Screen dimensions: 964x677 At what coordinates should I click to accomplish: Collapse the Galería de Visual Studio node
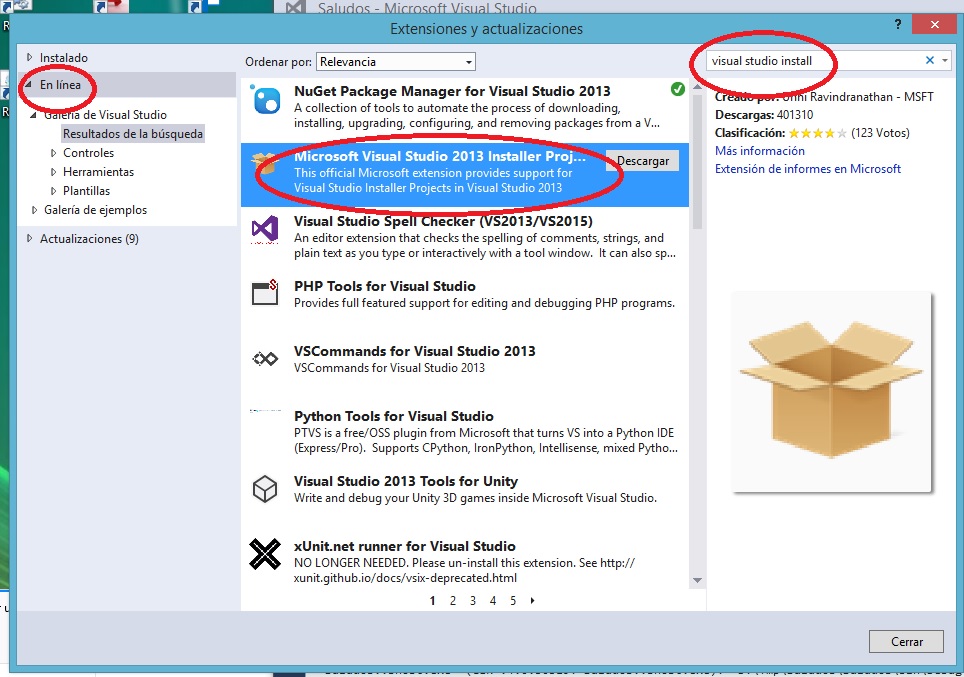click(33, 115)
